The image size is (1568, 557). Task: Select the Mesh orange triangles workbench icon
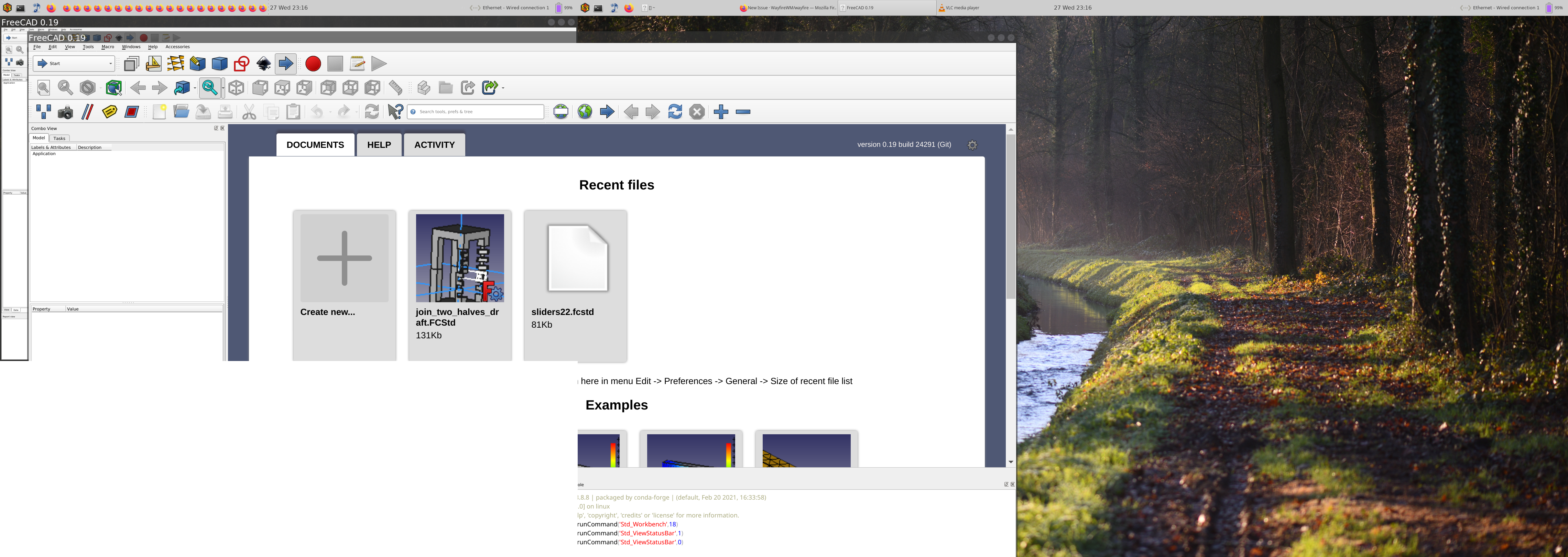(x=175, y=63)
